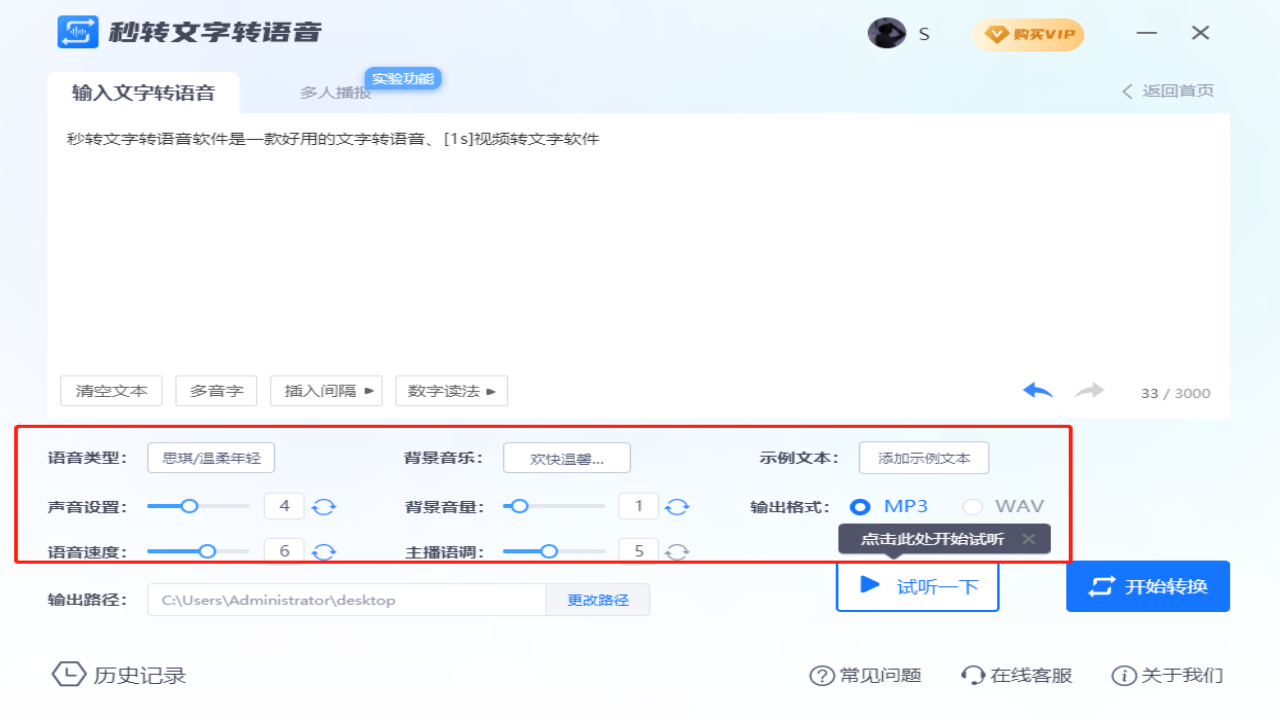The width and height of the screenshot is (1280, 720).
Task: Reset 语音速度 using its refresh icon
Action: click(324, 550)
